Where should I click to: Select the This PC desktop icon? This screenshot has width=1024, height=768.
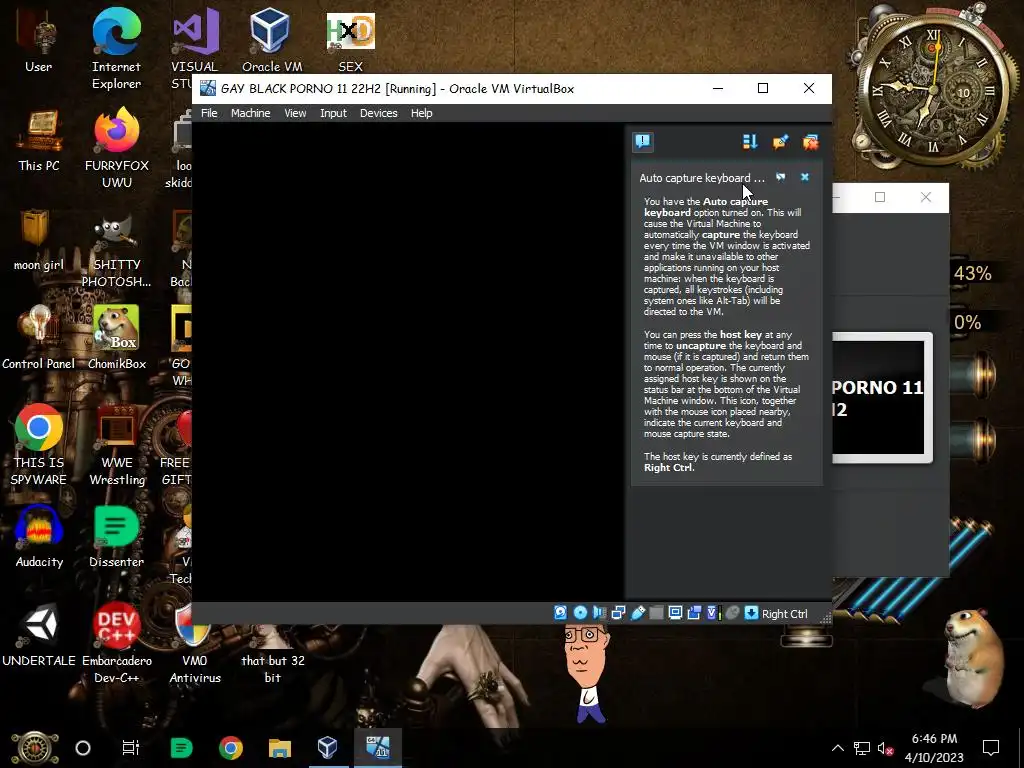pos(39,140)
